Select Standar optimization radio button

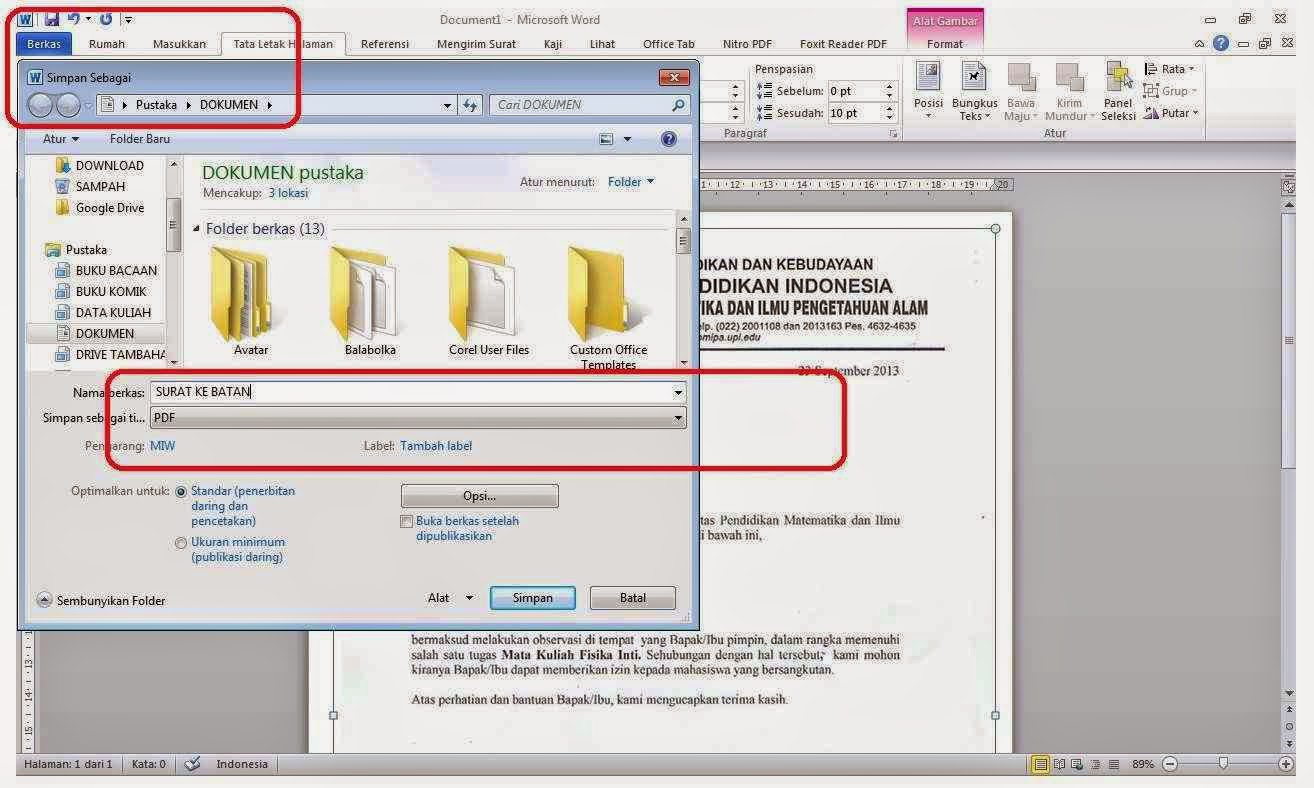181,492
